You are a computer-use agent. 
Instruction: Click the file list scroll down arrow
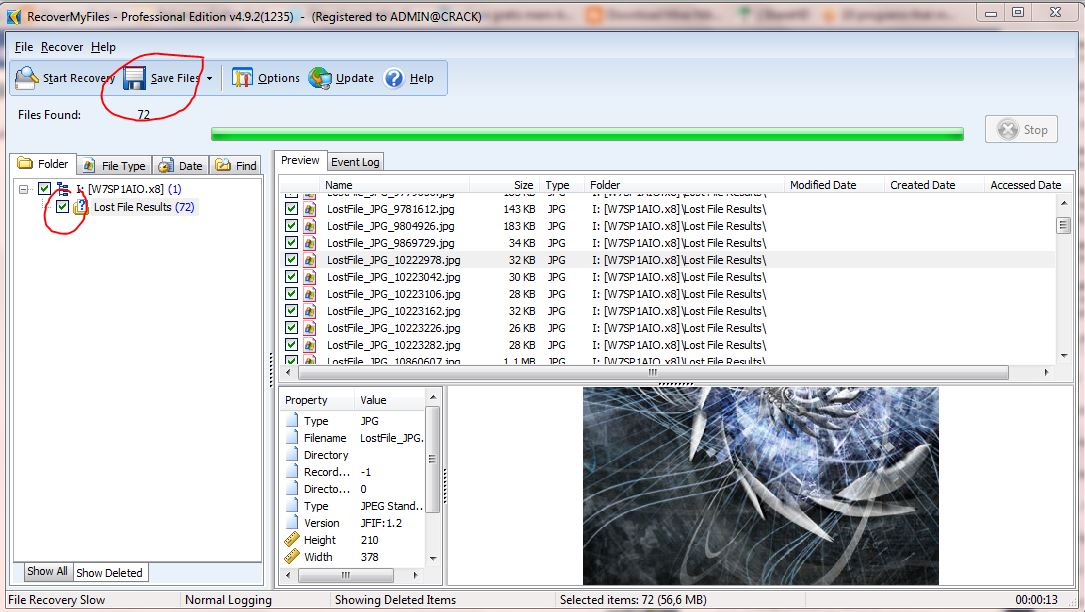1064,356
